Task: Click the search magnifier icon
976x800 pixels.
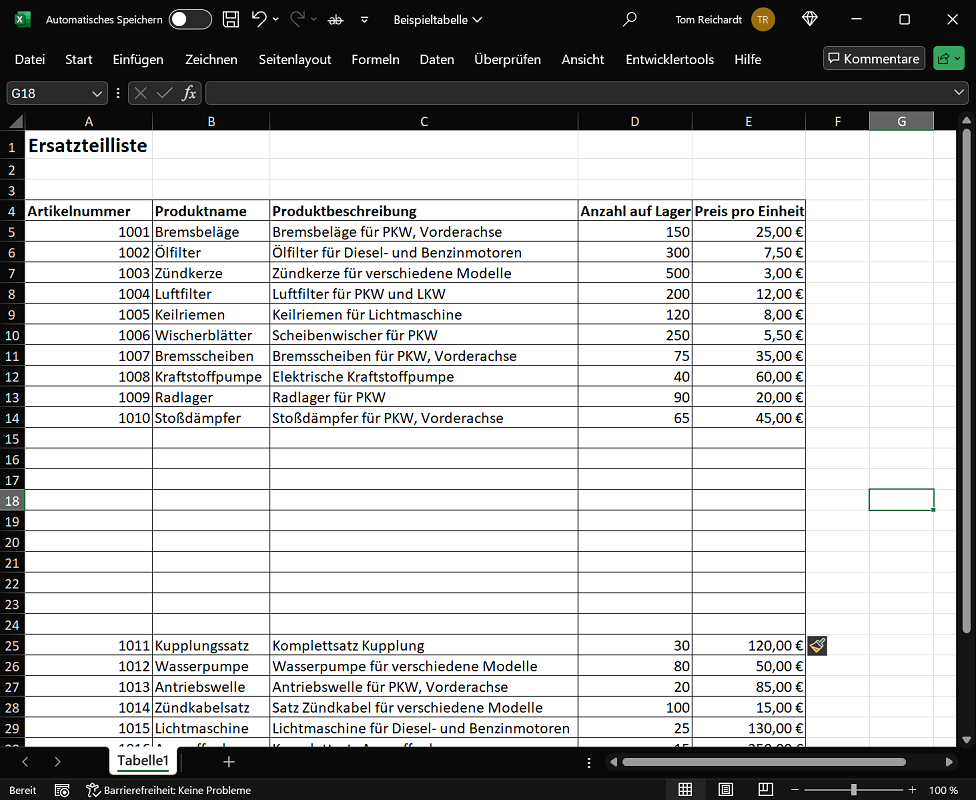Action: (629, 19)
